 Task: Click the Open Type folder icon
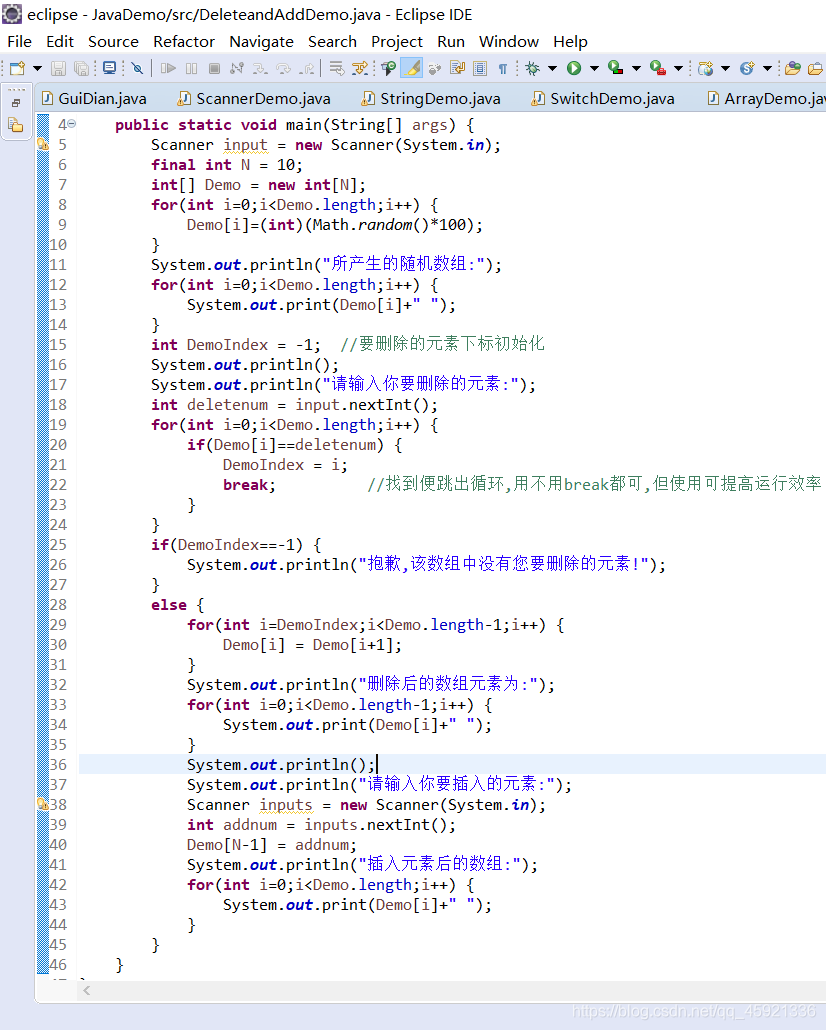tap(793, 68)
